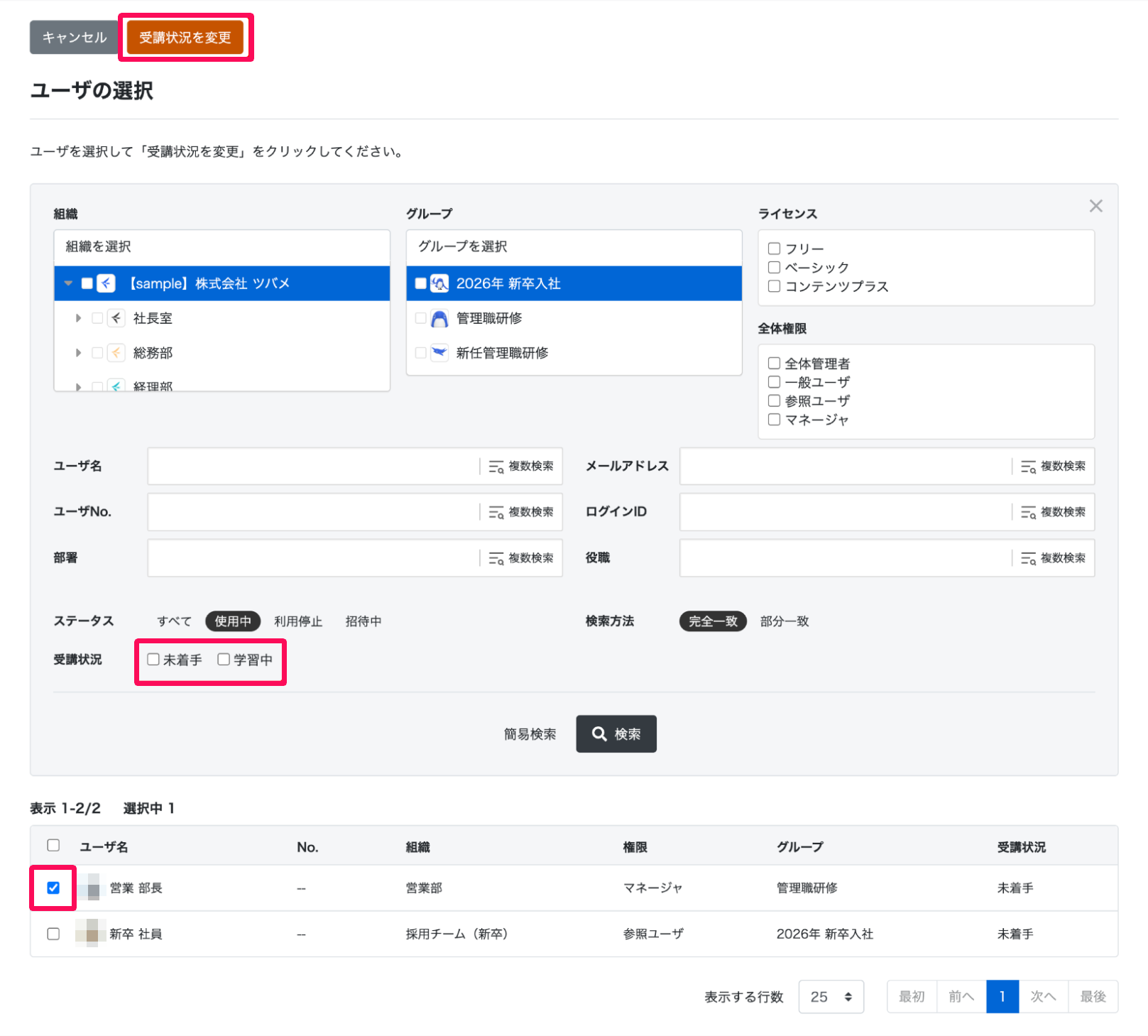
Task: Open 複数検索 for 役職
Action: point(1054,558)
